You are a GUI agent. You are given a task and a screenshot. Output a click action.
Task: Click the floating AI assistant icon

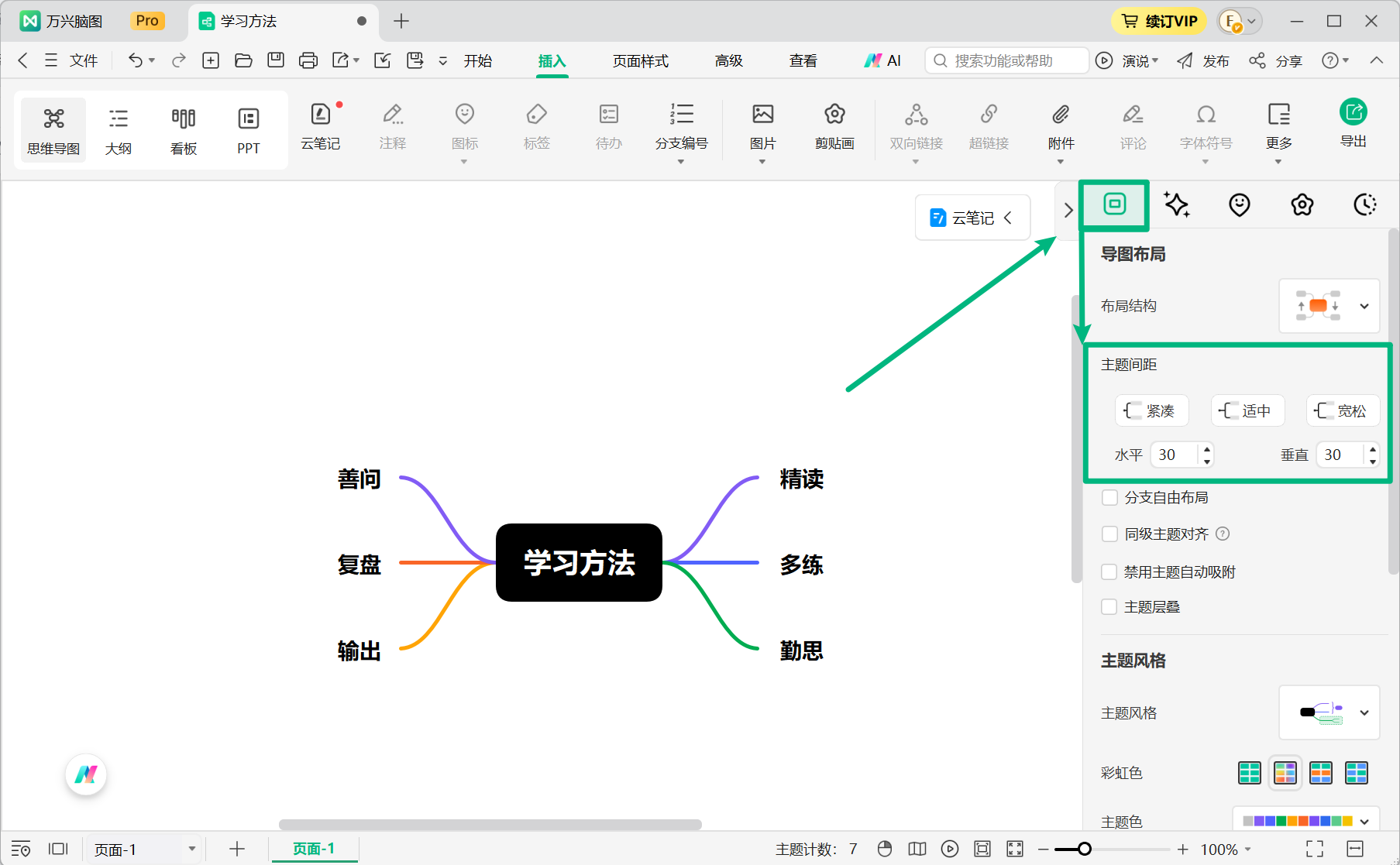[86, 774]
